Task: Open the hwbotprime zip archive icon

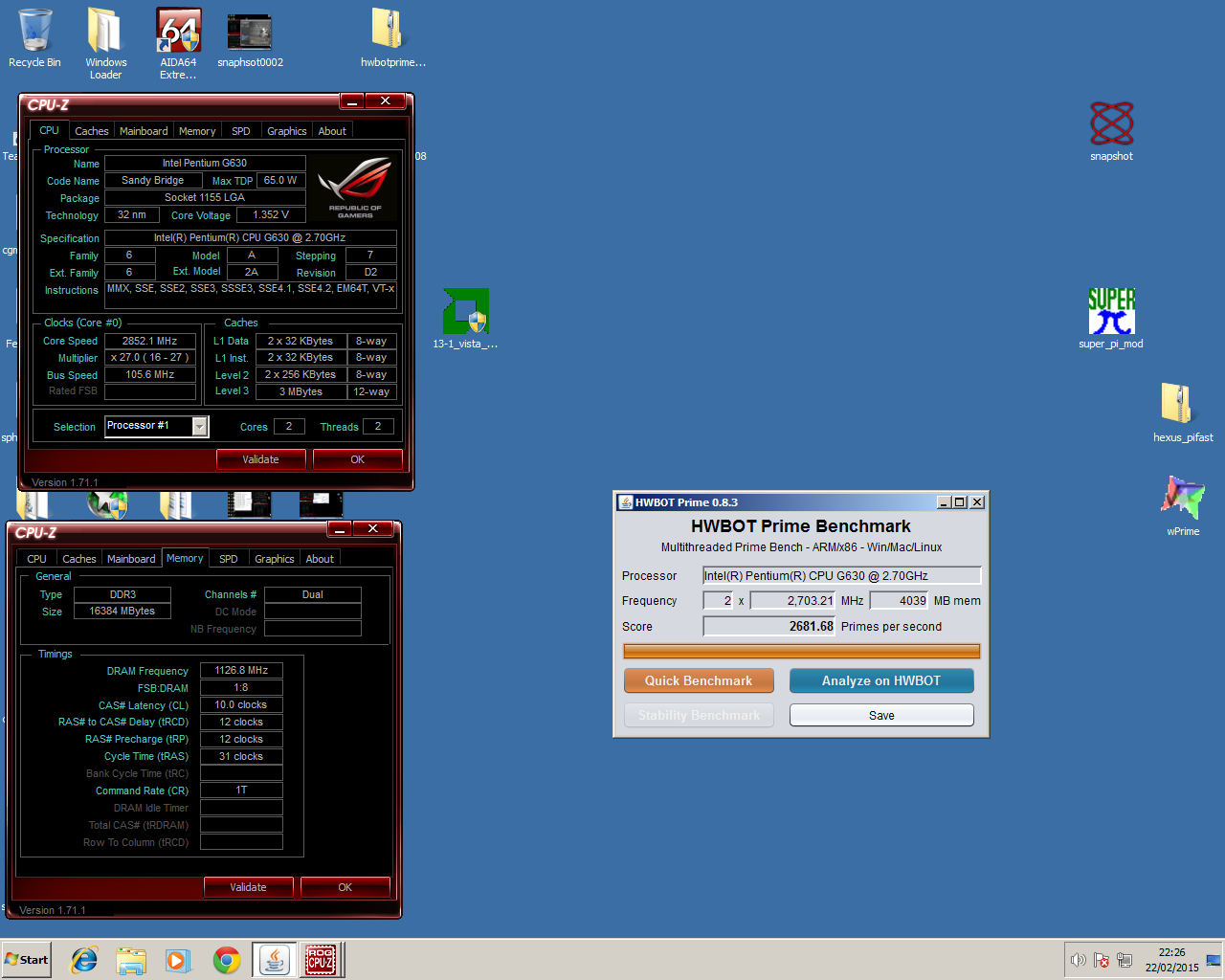Action: [392, 38]
